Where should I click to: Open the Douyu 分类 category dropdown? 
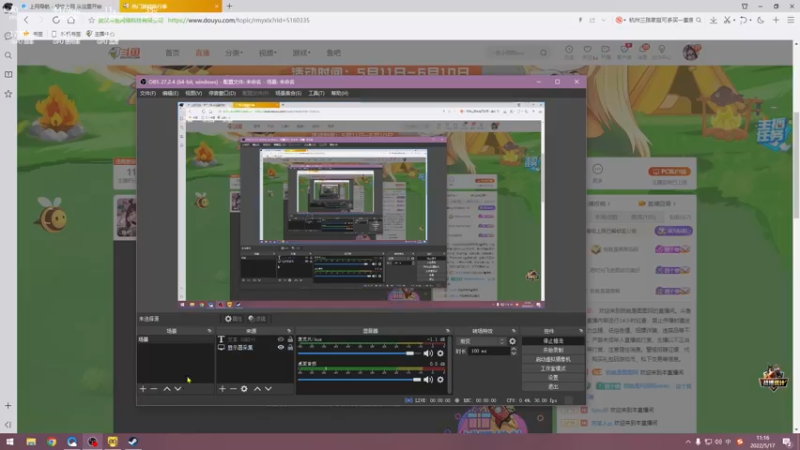point(234,53)
